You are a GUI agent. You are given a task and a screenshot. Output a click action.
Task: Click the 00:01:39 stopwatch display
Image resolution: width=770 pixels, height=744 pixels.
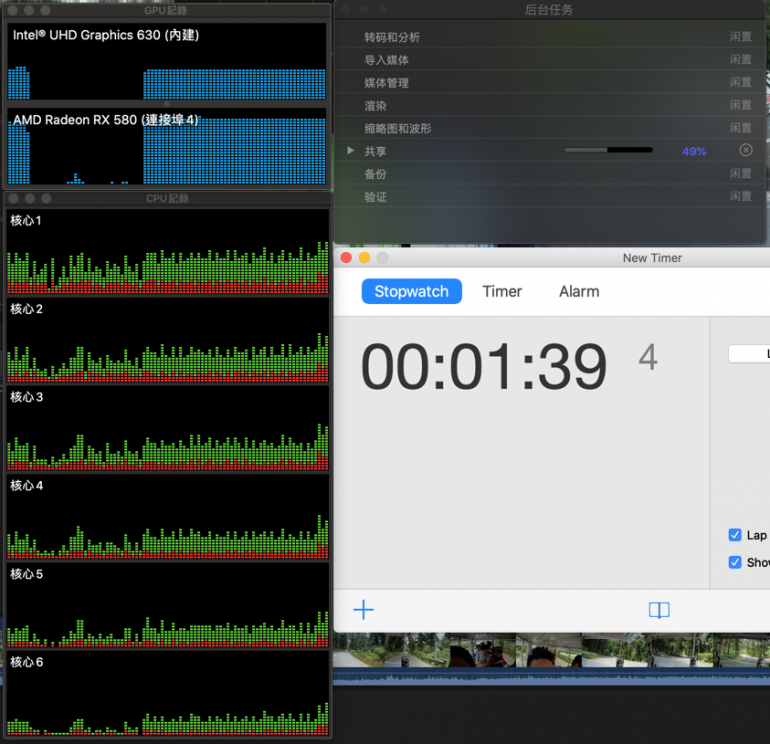point(484,367)
